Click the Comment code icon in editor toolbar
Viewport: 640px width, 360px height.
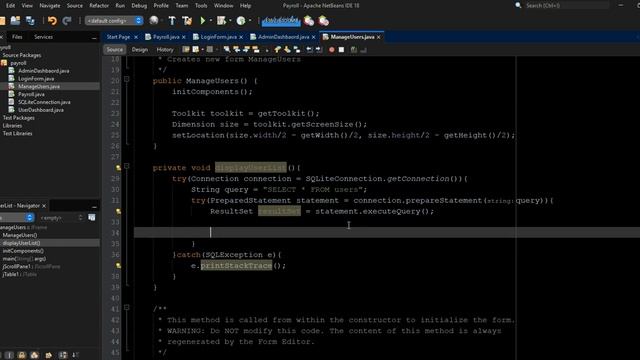(353, 50)
